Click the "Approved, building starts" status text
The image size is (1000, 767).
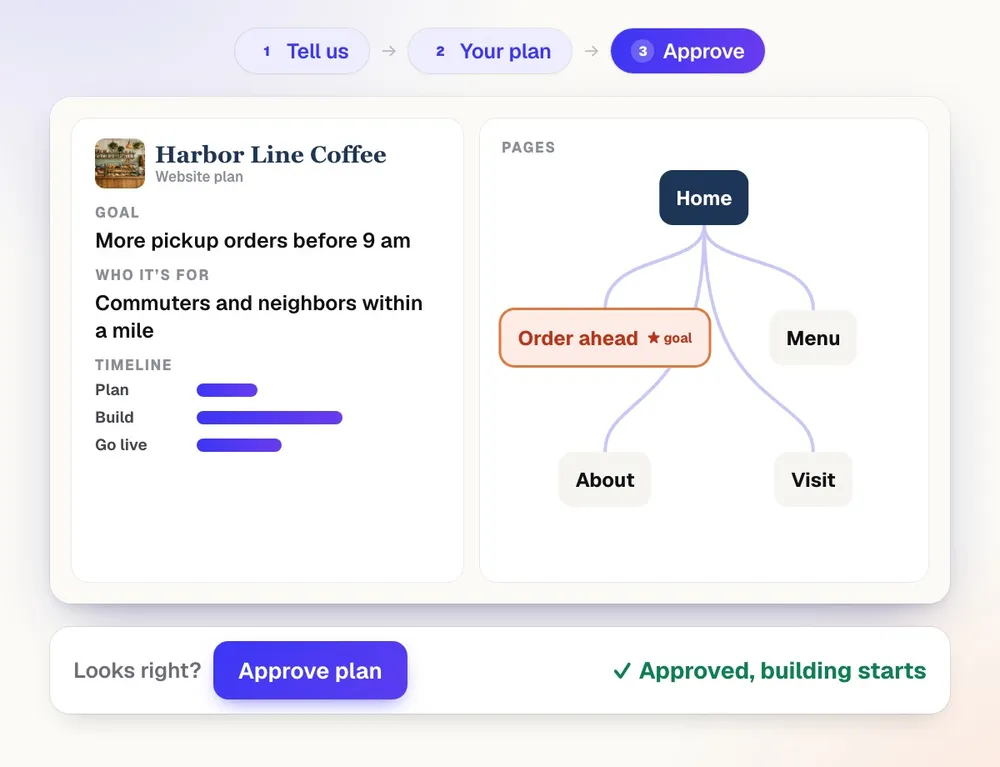point(783,671)
